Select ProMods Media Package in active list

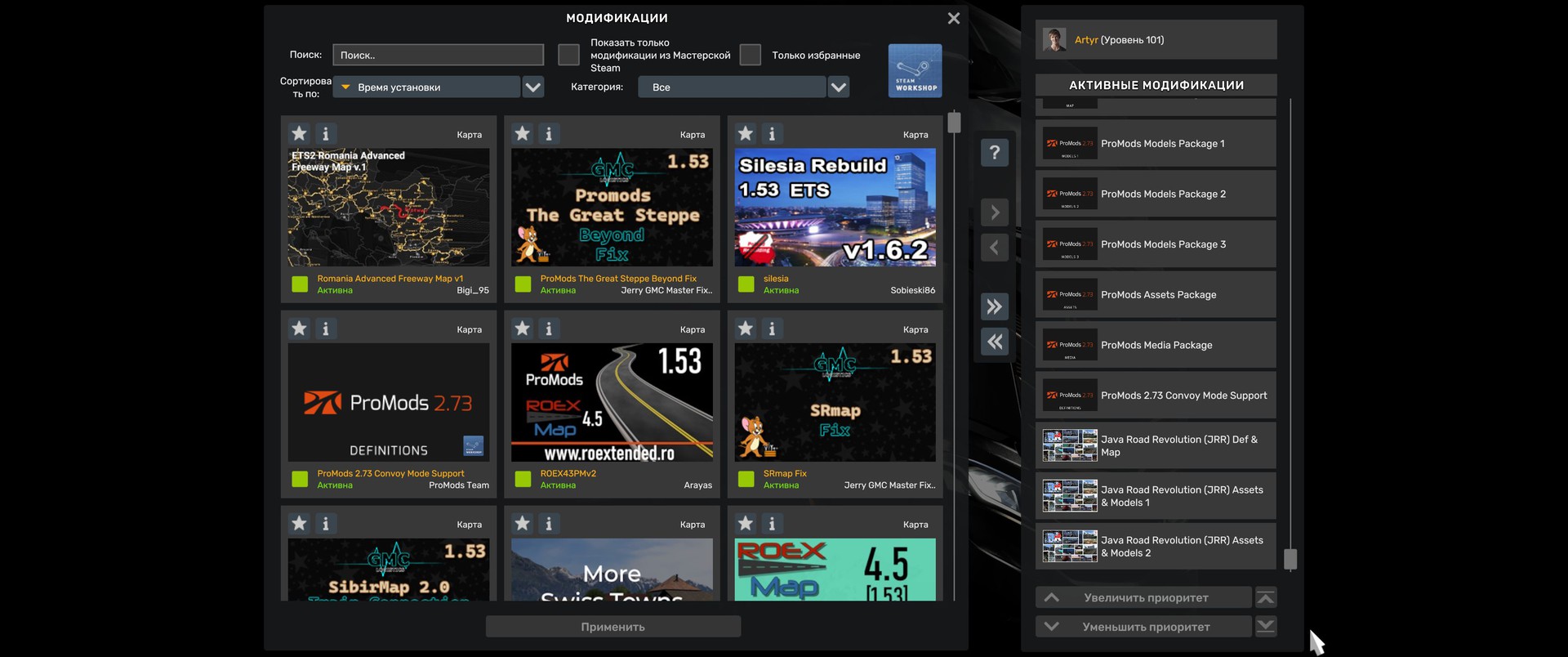pyautogui.click(x=1156, y=346)
